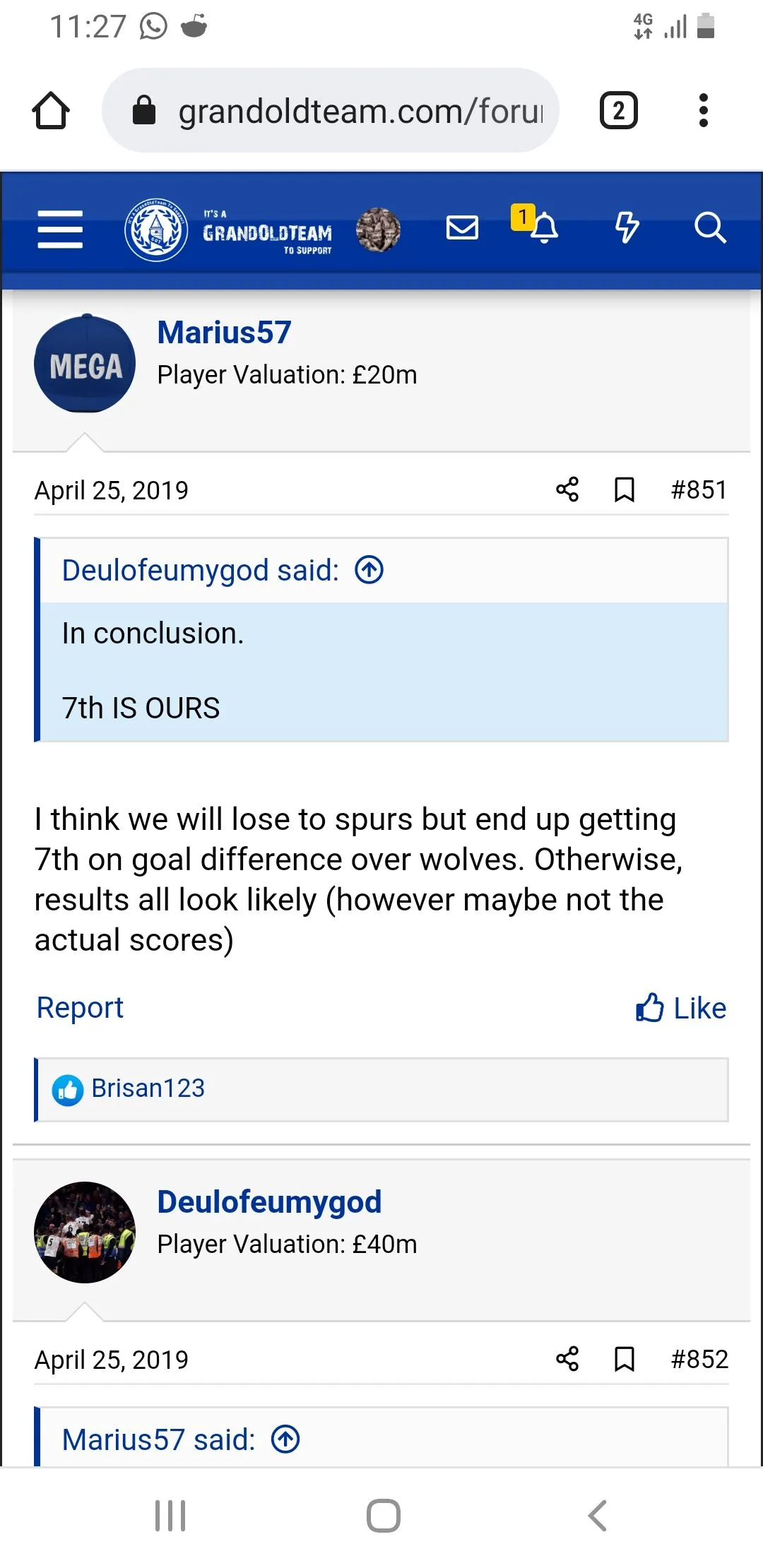Open the browser three-dot overflow menu
The height and width of the screenshot is (1568, 763).
click(703, 111)
